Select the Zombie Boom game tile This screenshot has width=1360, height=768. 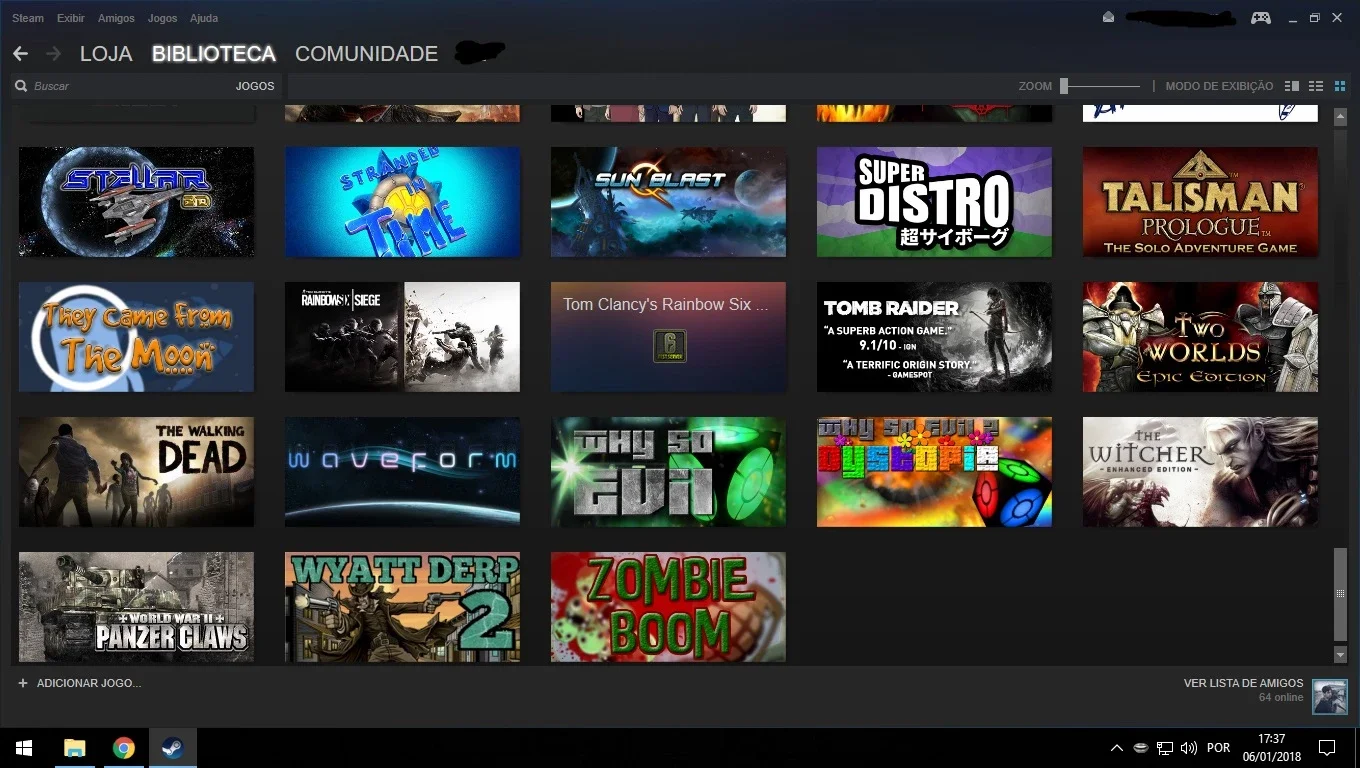(x=668, y=607)
